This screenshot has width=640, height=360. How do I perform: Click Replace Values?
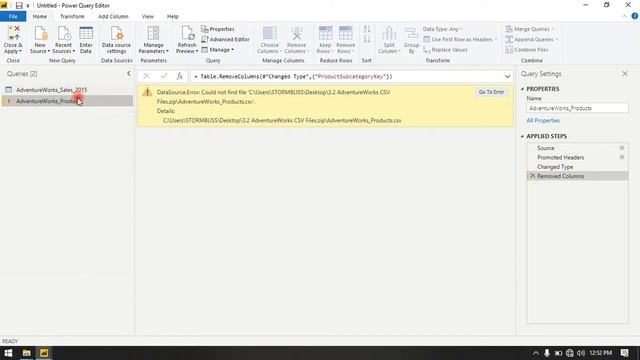[445, 50]
